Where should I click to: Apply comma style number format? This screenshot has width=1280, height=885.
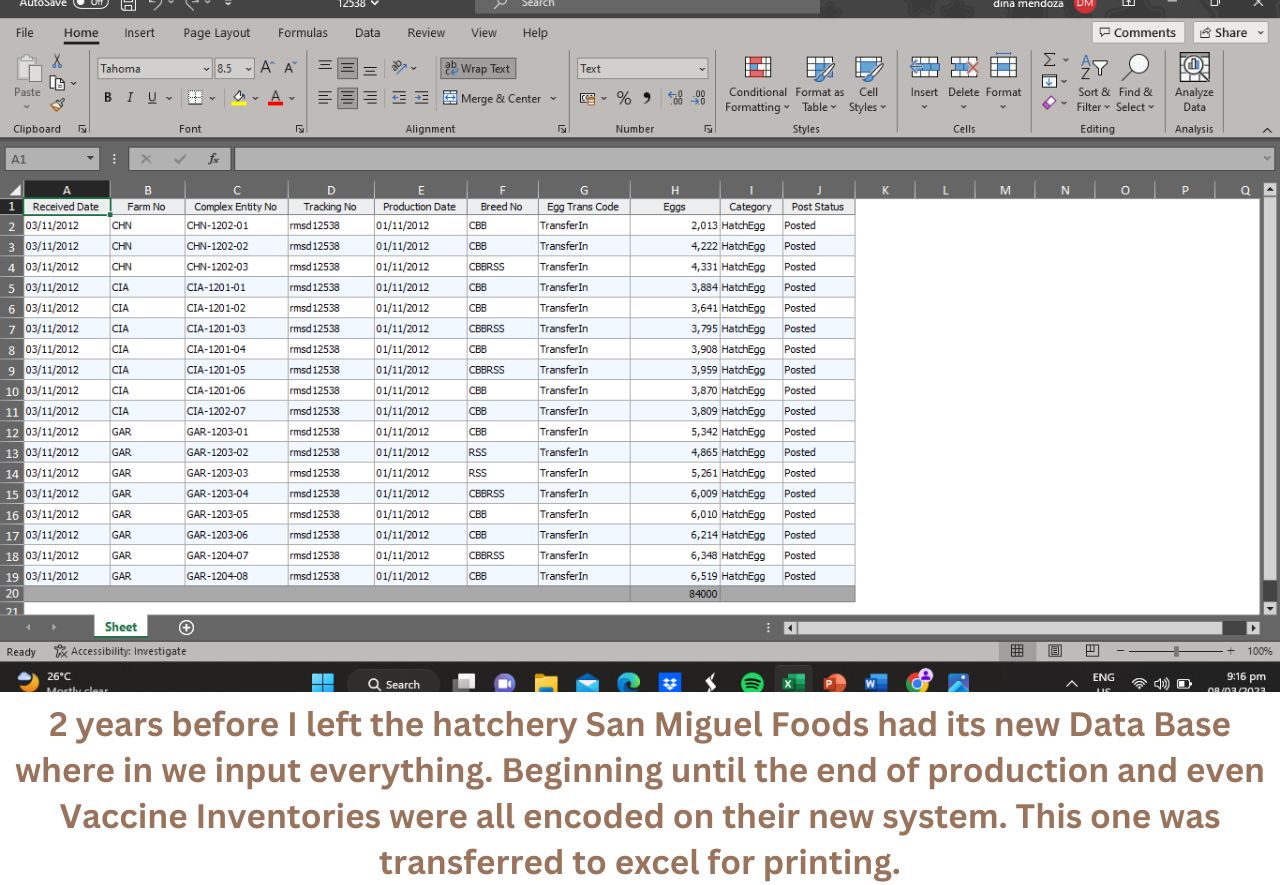(x=646, y=98)
